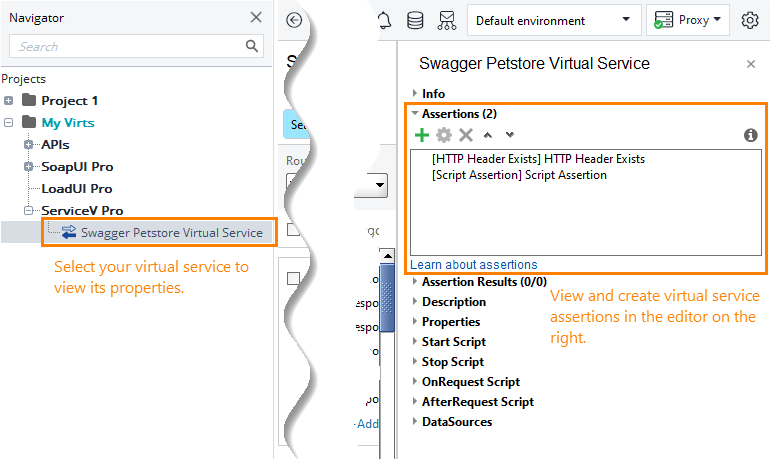Click the assertions info icon
The width and height of the screenshot is (780, 459).
(751, 135)
